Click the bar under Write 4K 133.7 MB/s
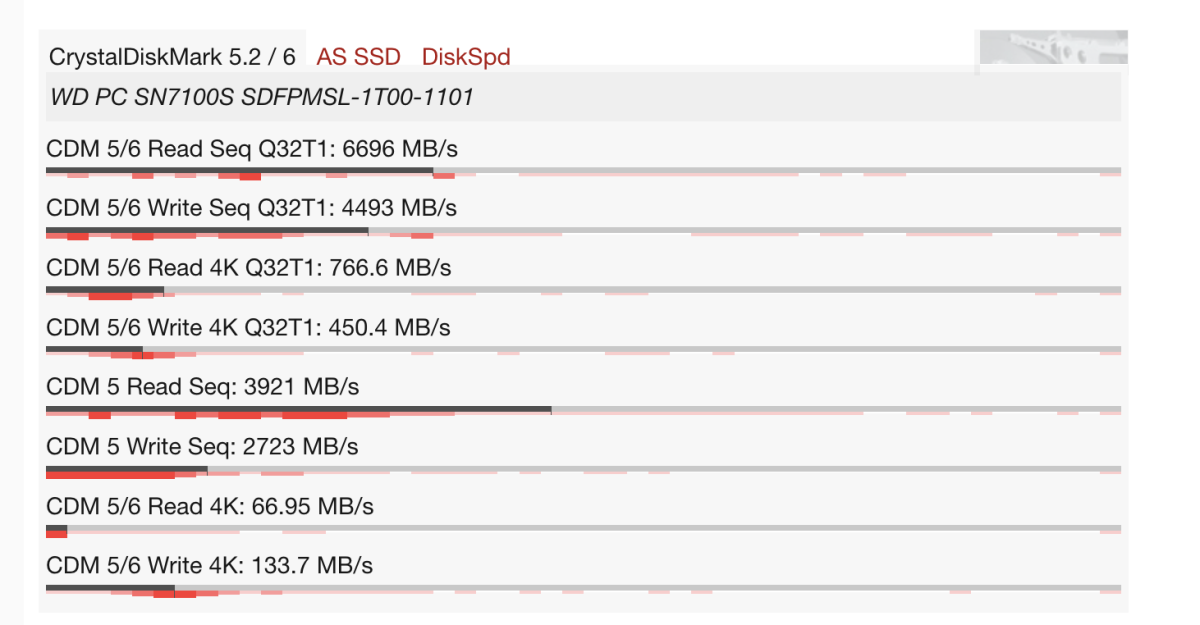This screenshot has height=625, width=1200. pyautogui.click(x=110, y=588)
